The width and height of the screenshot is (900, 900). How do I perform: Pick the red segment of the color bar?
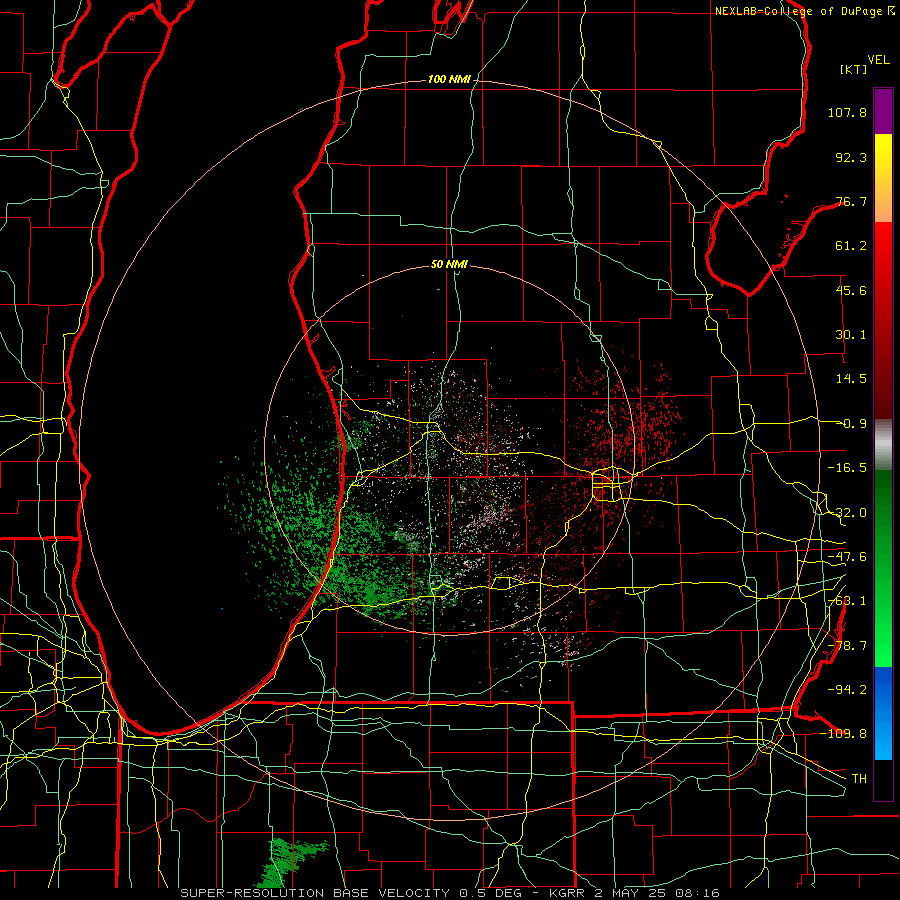(883, 320)
